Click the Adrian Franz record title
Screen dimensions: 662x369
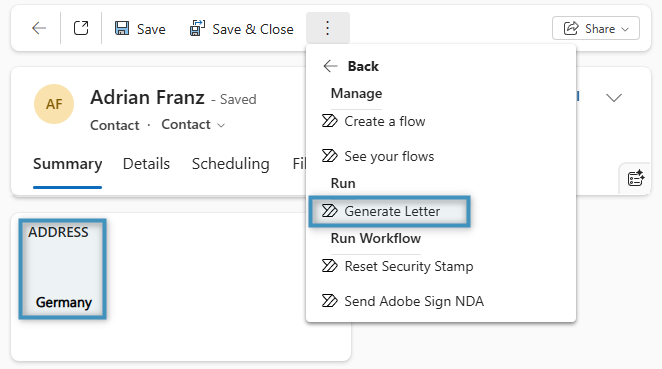[147, 98]
